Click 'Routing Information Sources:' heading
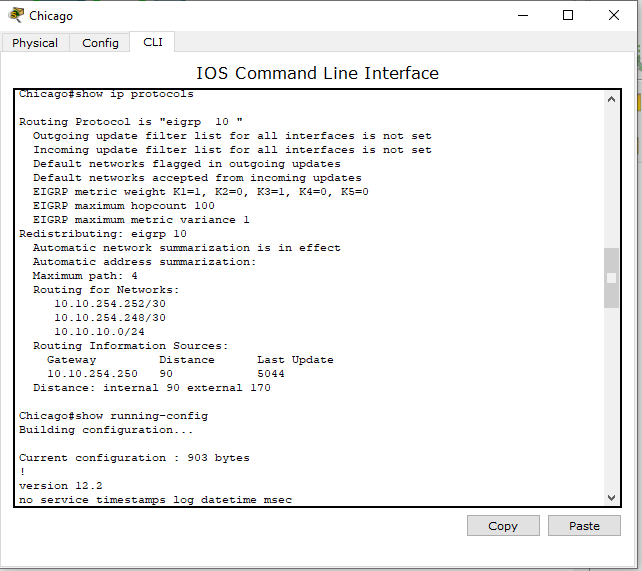The image size is (642, 571). pos(131,345)
